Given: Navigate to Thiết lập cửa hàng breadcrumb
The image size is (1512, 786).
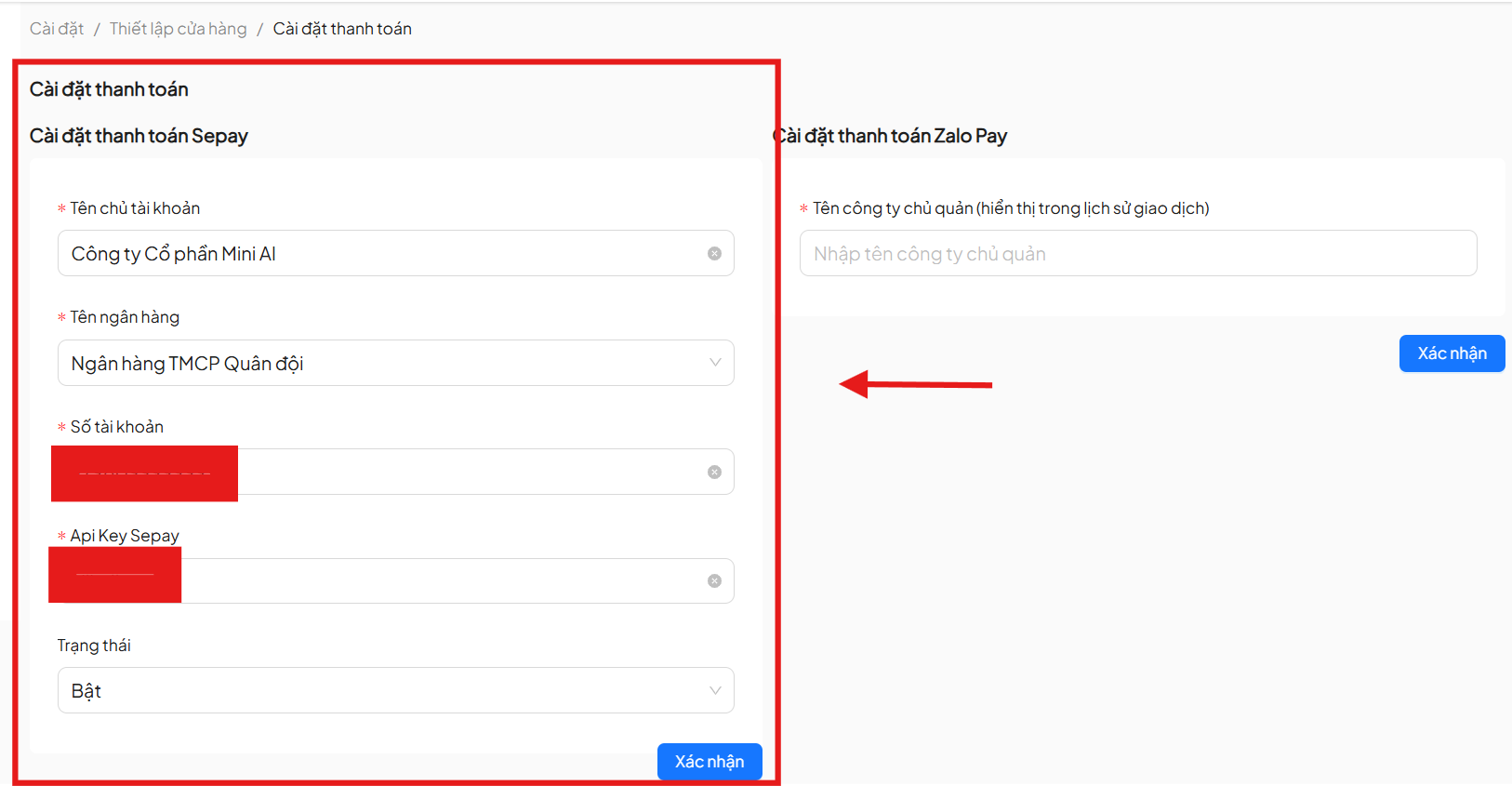Looking at the screenshot, I should tap(179, 29).
